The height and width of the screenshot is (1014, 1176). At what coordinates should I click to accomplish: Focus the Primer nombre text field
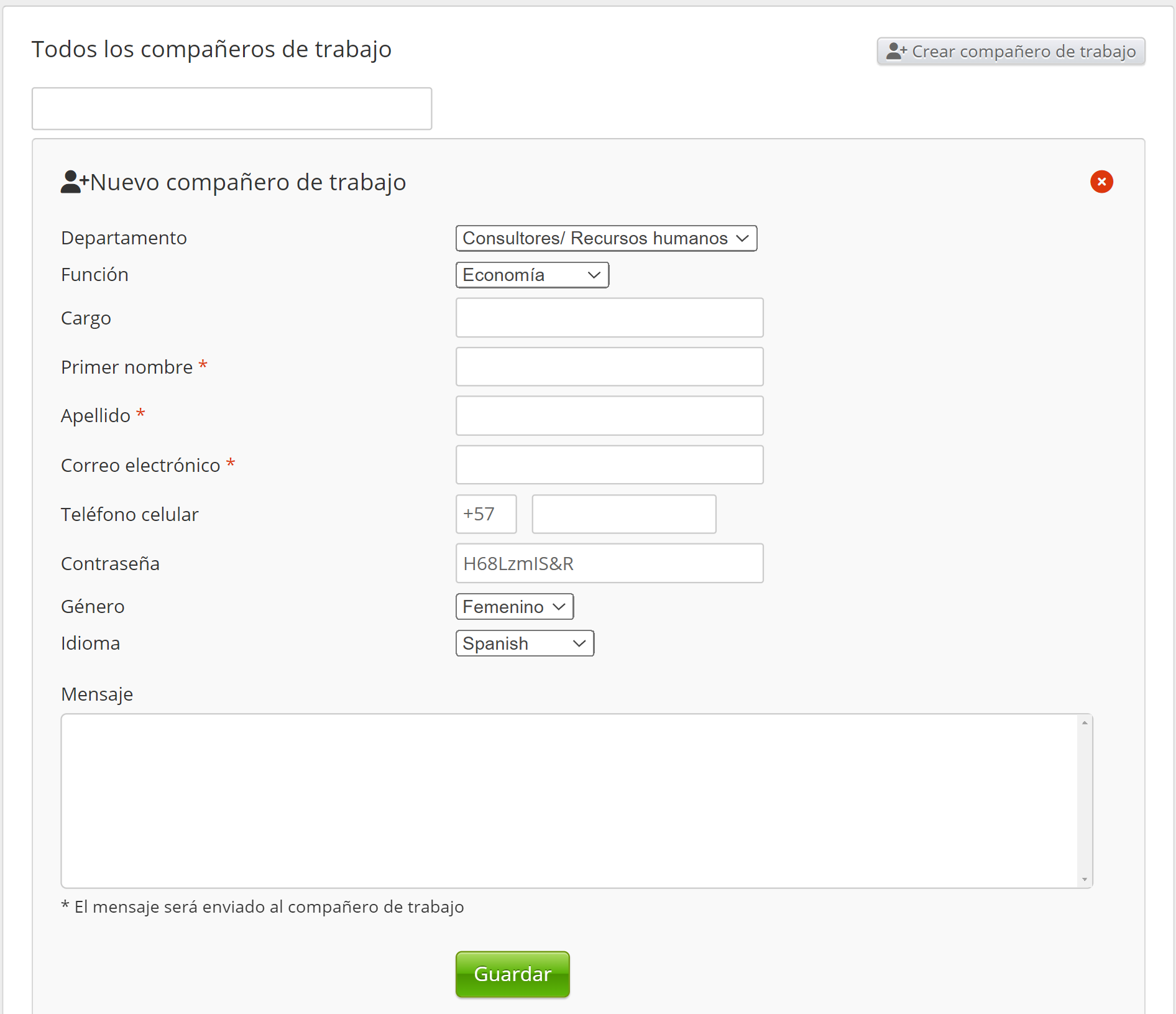pos(609,367)
